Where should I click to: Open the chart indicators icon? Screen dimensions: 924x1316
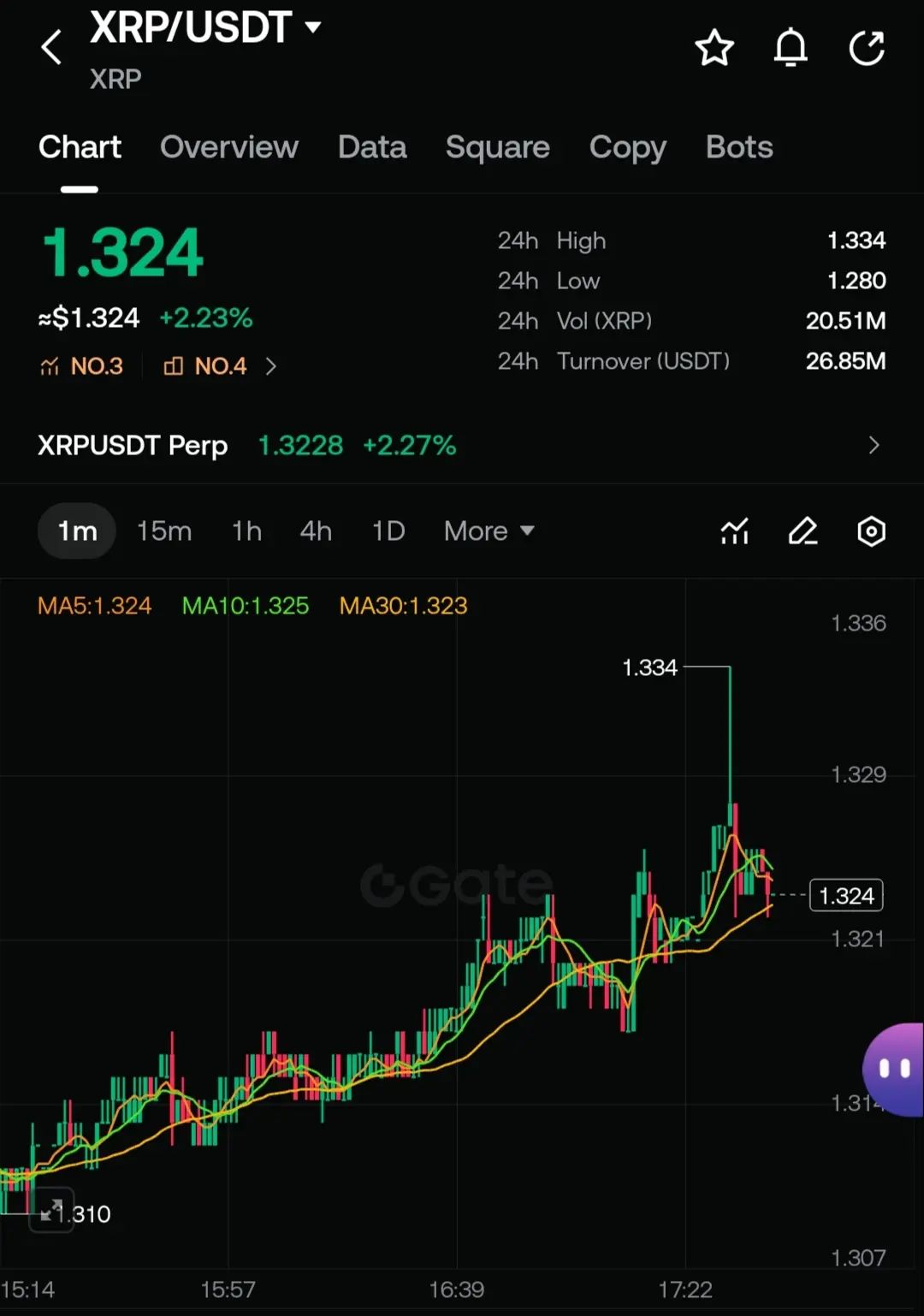tap(735, 531)
